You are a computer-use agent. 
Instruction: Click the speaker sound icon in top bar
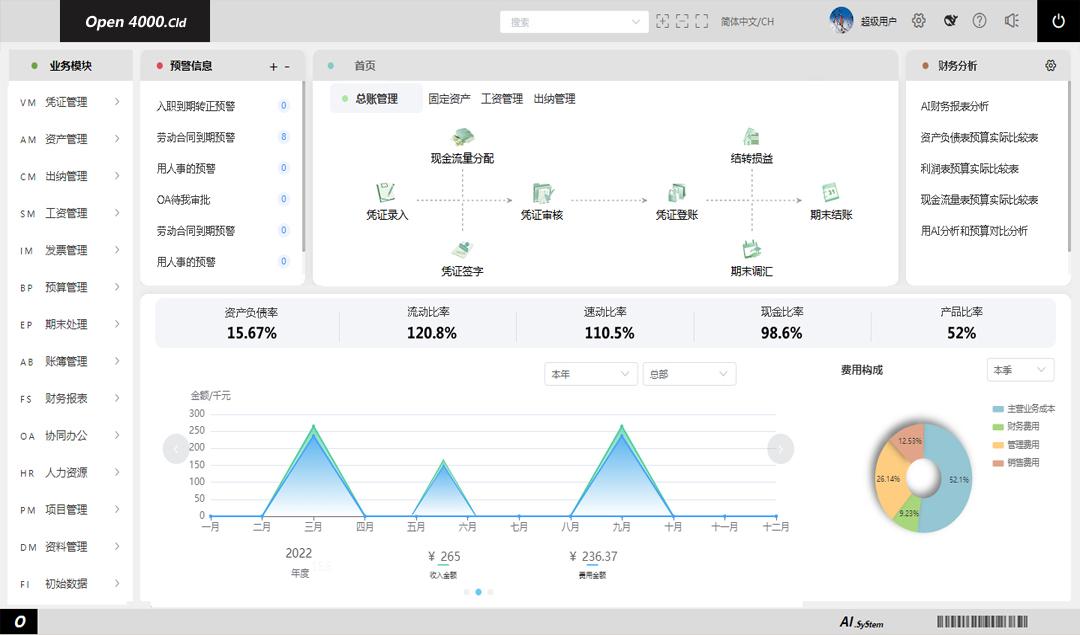pyautogui.click(x=1011, y=21)
